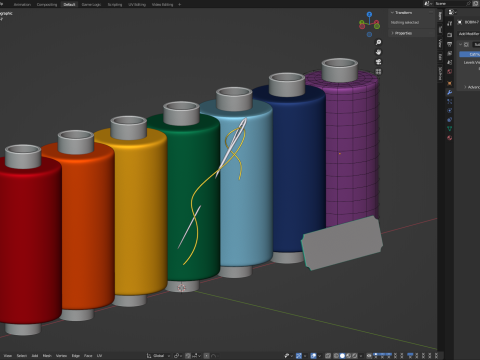This screenshot has width=480, height=360.
Task: Switch to the UV Editing workspace tab
Action: coord(137,5)
